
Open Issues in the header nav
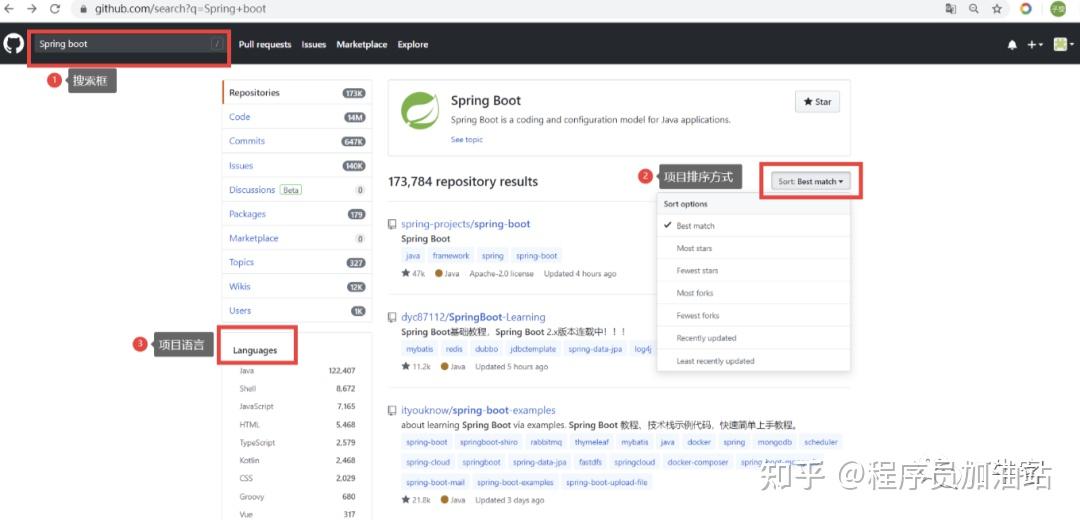[x=313, y=44]
